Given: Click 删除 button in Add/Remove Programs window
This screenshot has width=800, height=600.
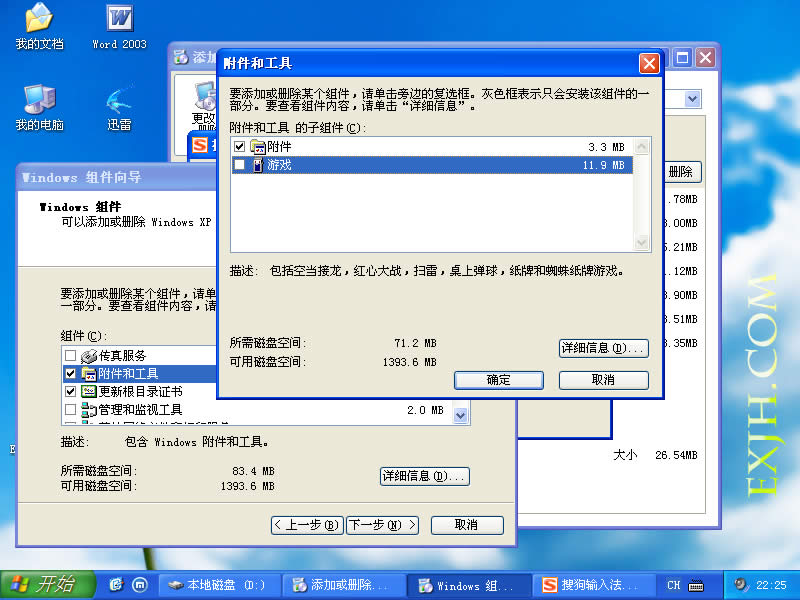Looking at the screenshot, I should coord(682,172).
